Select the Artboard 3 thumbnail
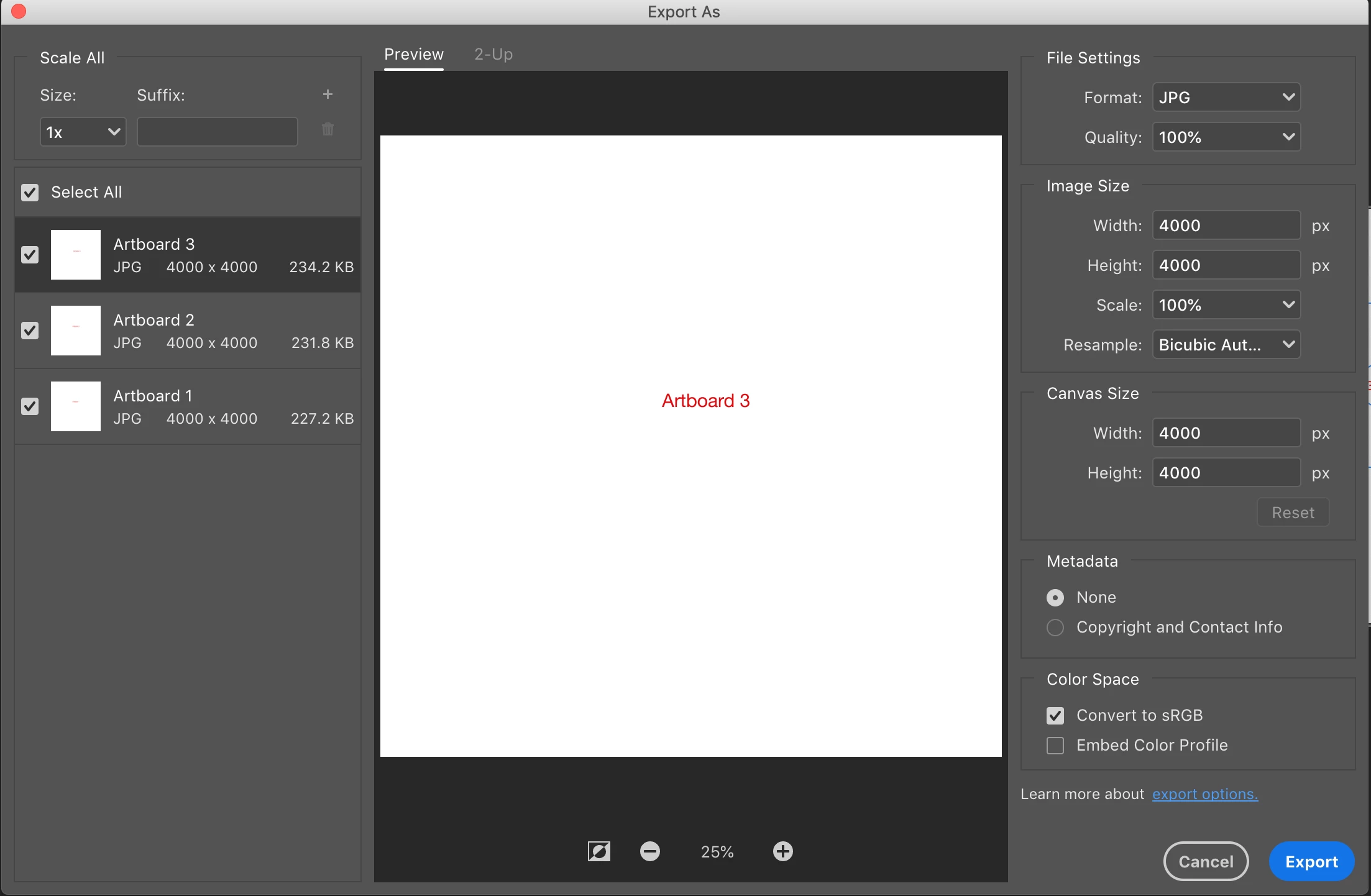This screenshot has height=896, width=1371. click(x=76, y=255)
